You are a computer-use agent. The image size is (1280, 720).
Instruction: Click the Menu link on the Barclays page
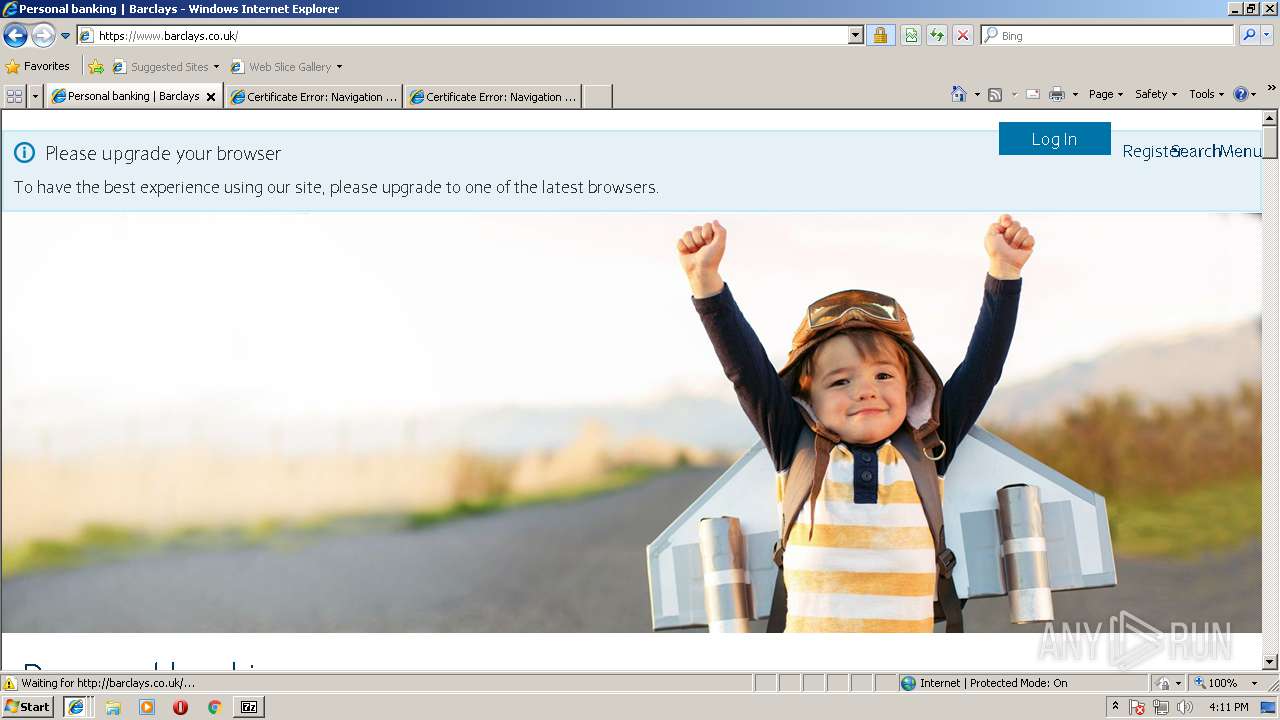[1240, 151]
